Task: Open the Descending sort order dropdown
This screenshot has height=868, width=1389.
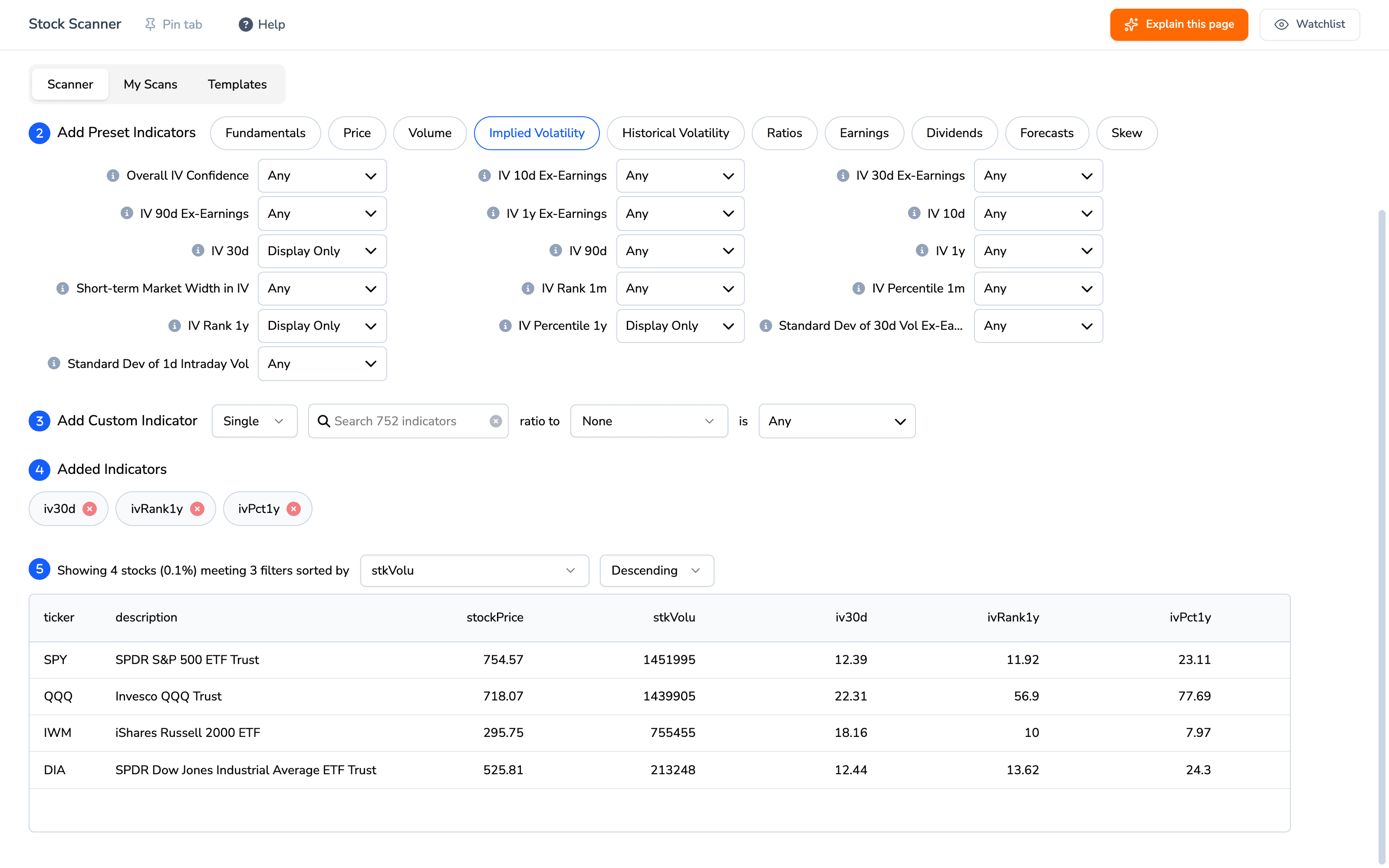Action: (657, 571)
